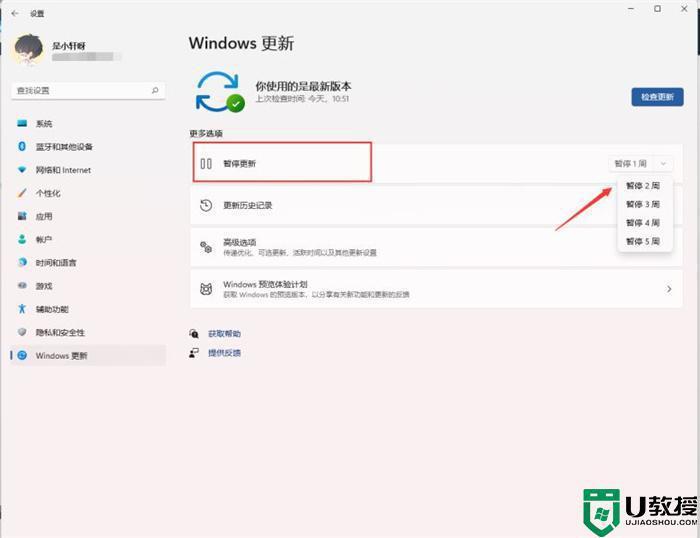Choose 暂停 2 周 from the list
This screenshot has width=700, height=538.
point(643,186)
